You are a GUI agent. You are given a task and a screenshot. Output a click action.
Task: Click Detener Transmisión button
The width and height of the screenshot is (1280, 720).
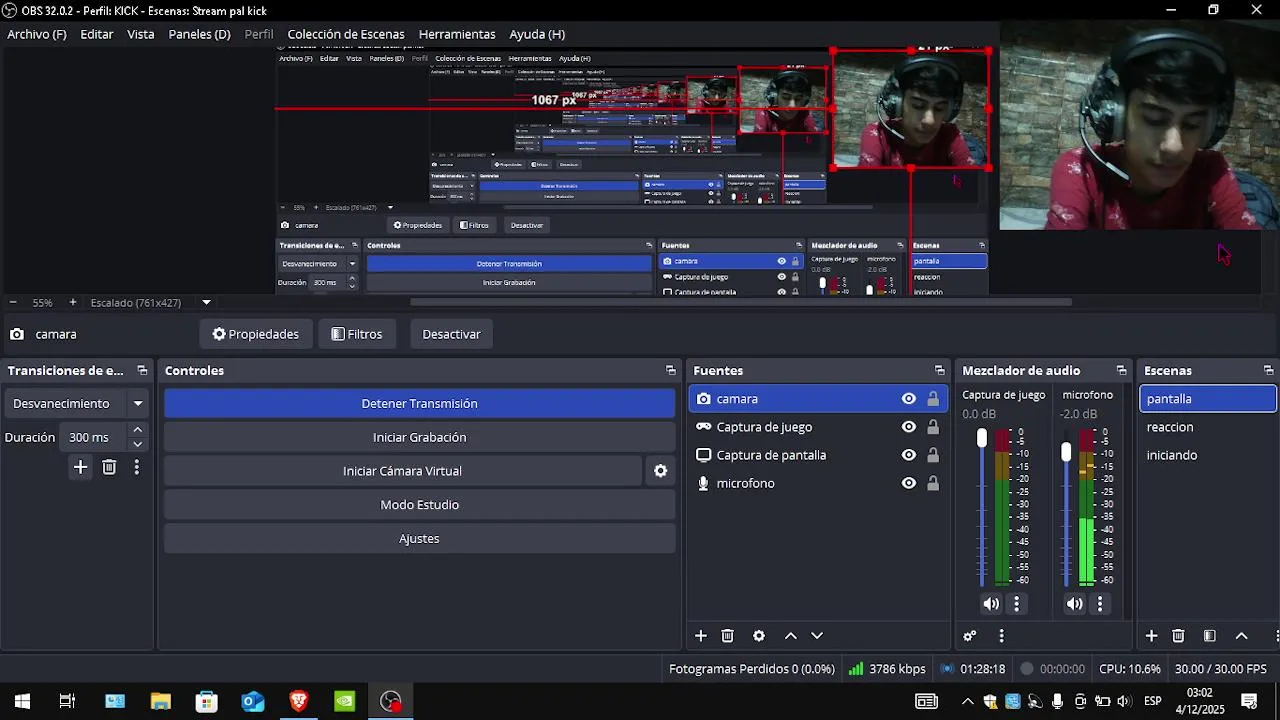(420, 404)
